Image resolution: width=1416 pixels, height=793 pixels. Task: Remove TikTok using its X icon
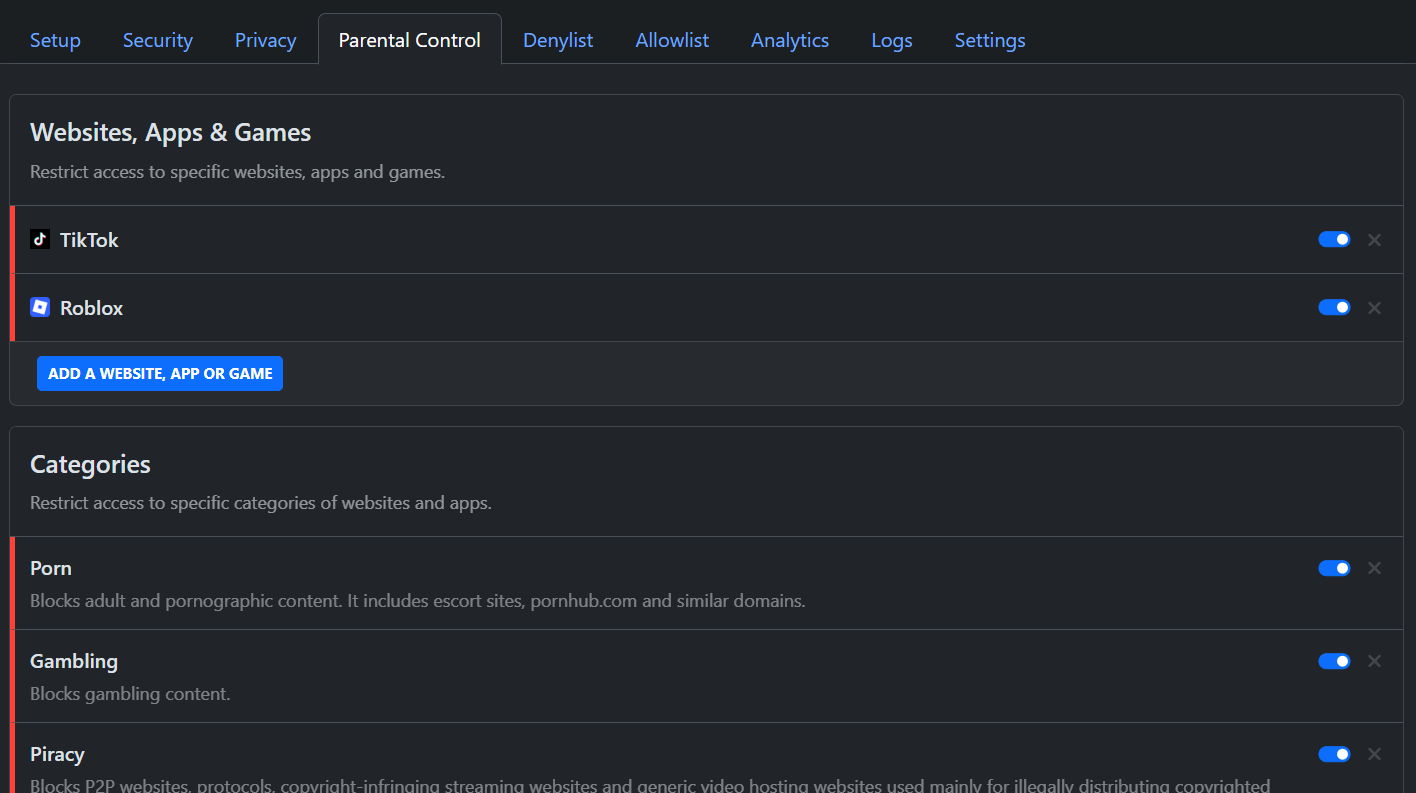(1374, 240)
